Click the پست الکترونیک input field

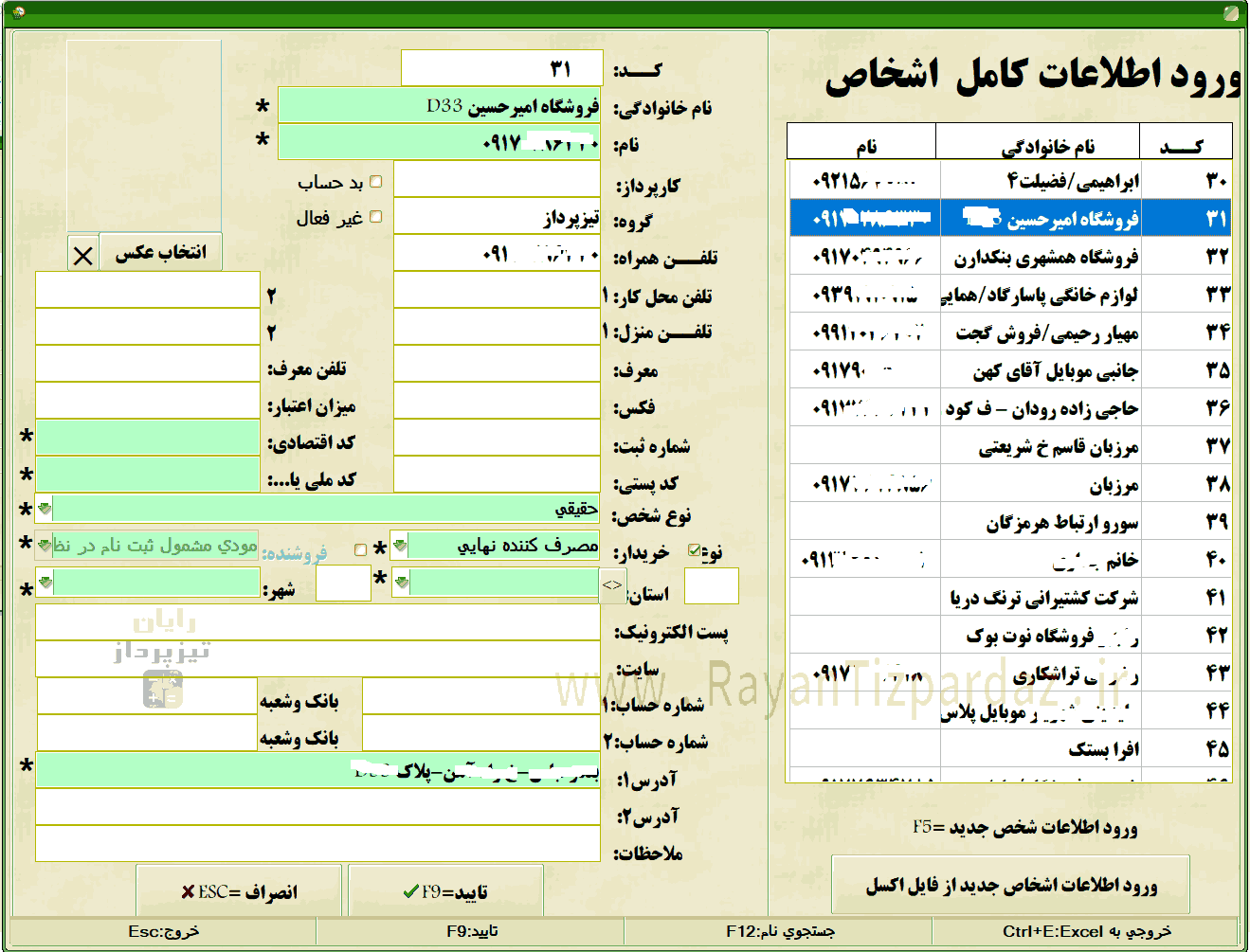coord(317,622)
